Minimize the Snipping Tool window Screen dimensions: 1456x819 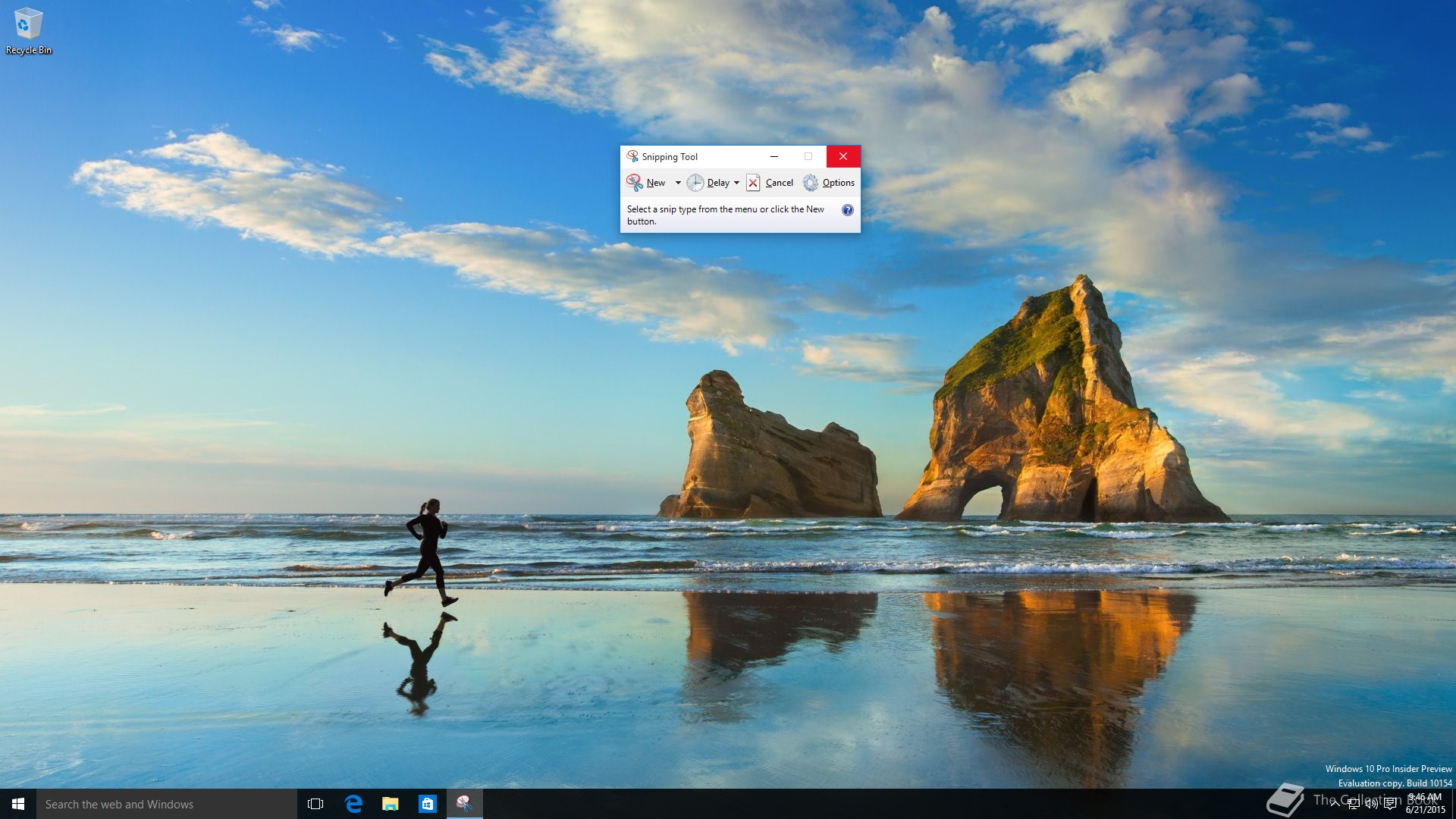click(774, 156)
